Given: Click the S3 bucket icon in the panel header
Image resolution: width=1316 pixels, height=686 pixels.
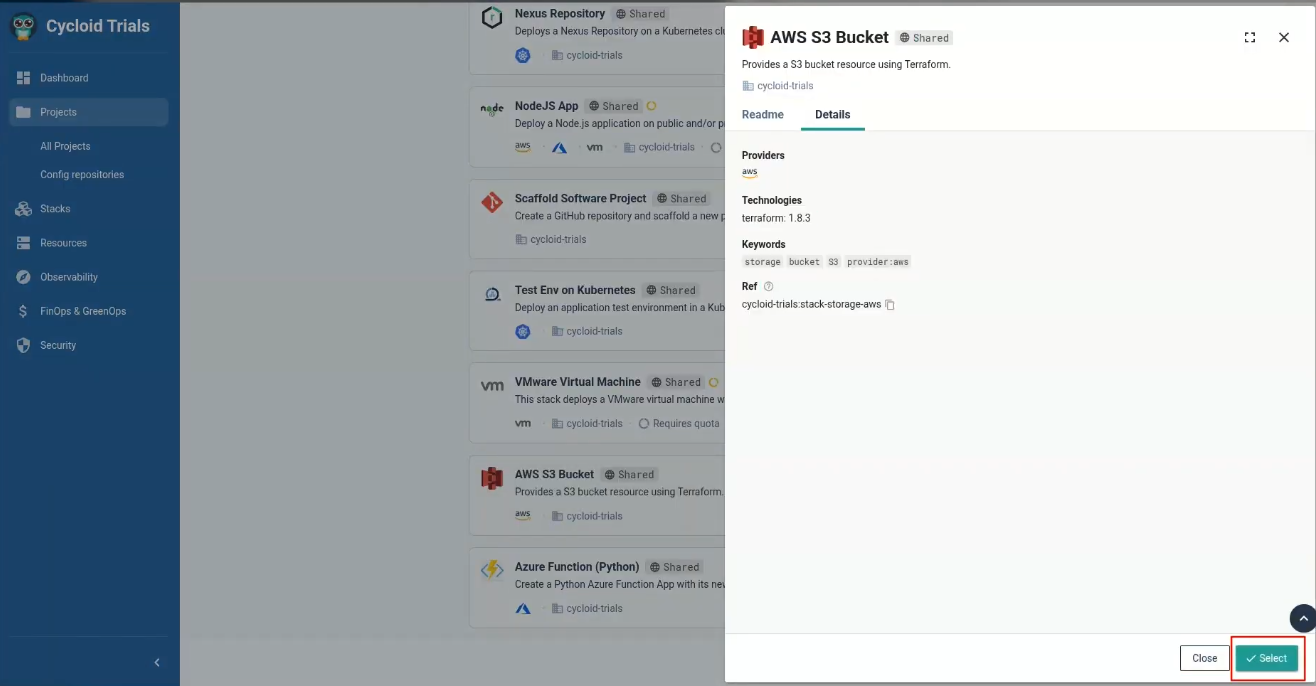Looking at the screenshot, I should [x=752, y=38].
